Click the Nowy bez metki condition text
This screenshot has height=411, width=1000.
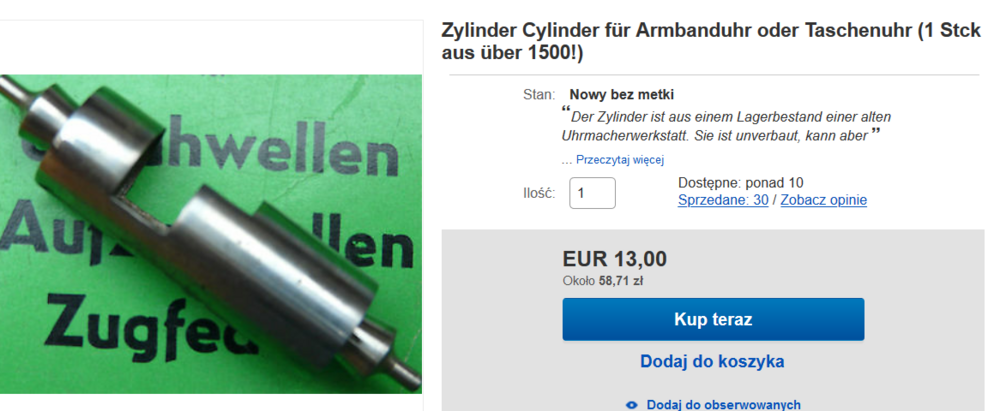(621, 95)
